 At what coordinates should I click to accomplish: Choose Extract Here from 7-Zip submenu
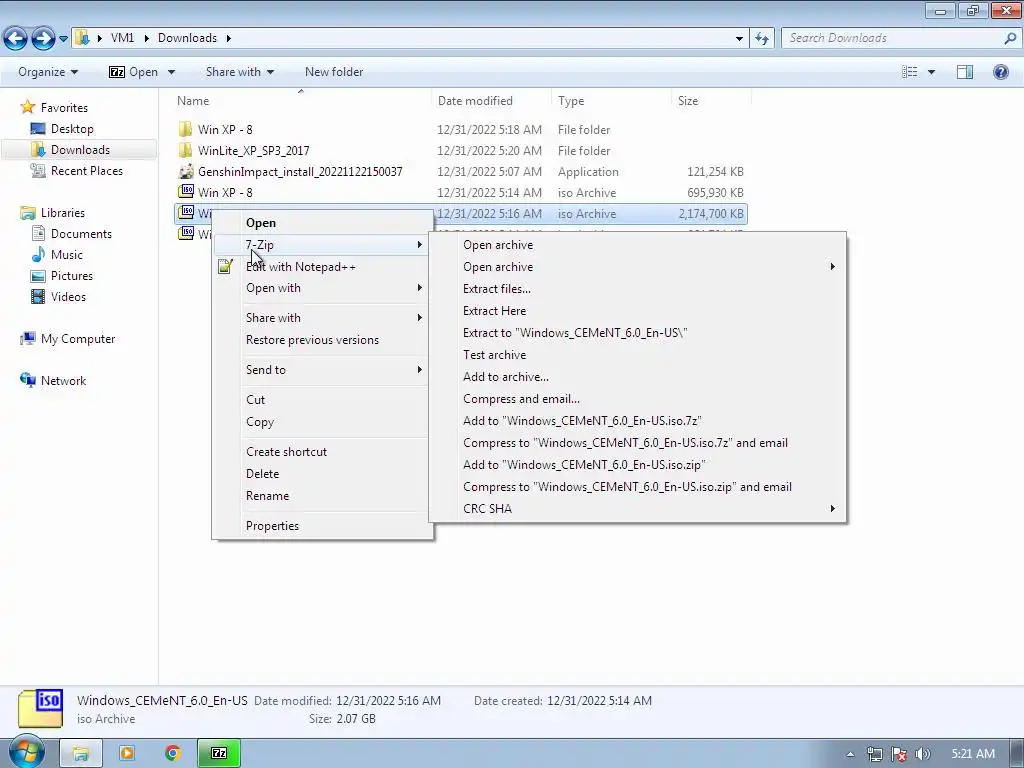637,311
